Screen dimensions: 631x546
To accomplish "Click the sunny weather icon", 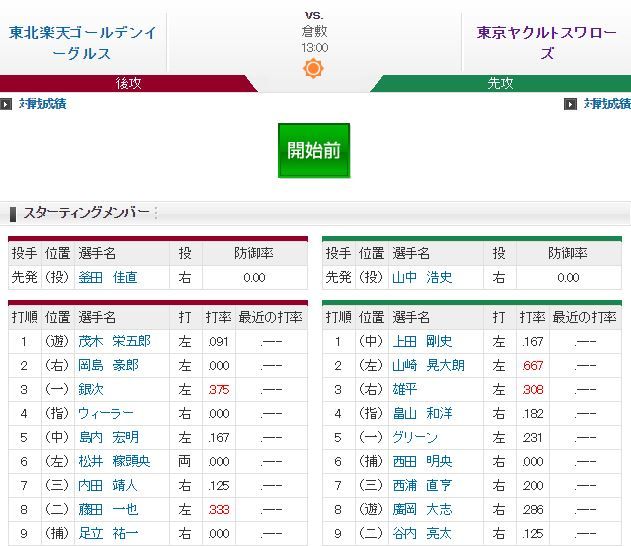I will (x=313, y=68).
